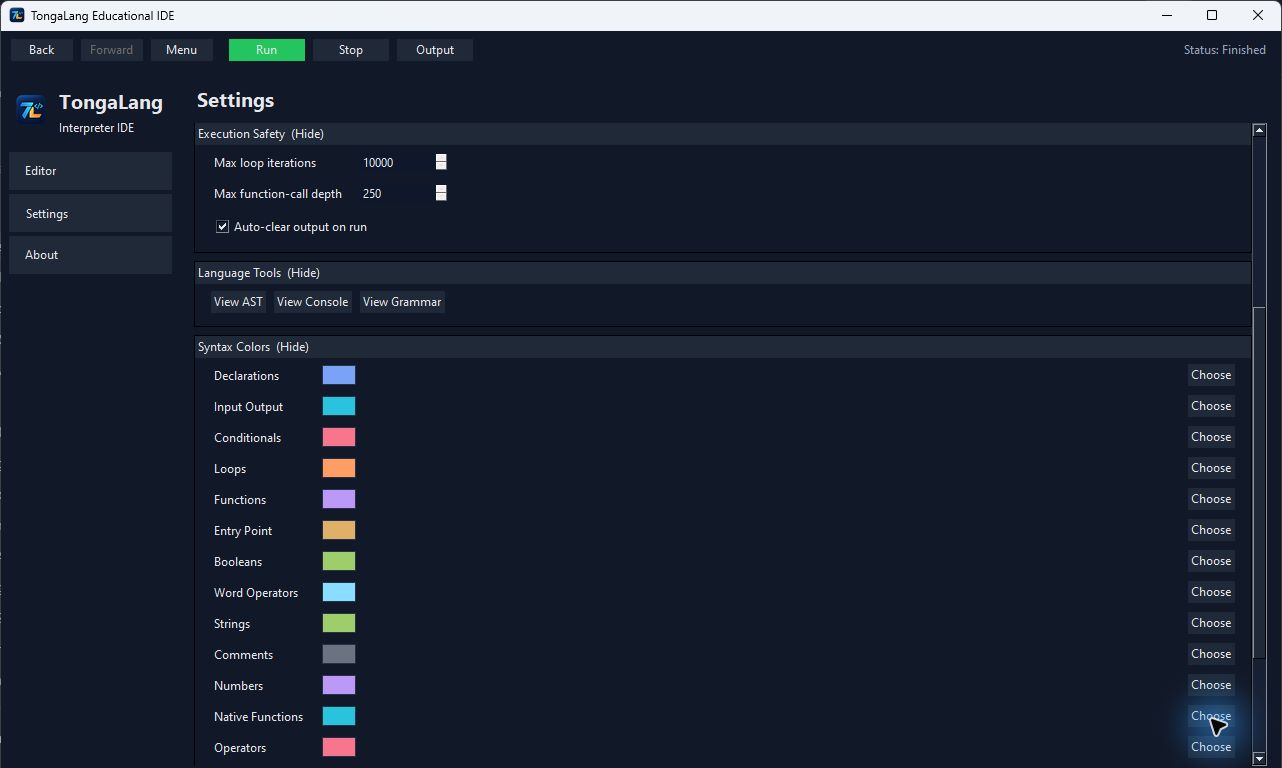Image resolution: width=1282 pixels, height=768 pixels.
Task: Open the Editor page in the sidebar
Action: (91, 171)
